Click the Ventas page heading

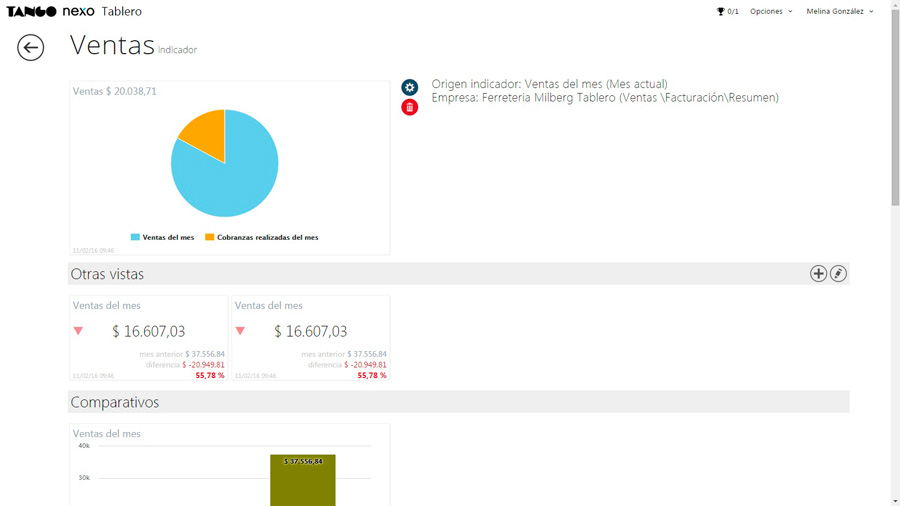[x=112, y=45]
